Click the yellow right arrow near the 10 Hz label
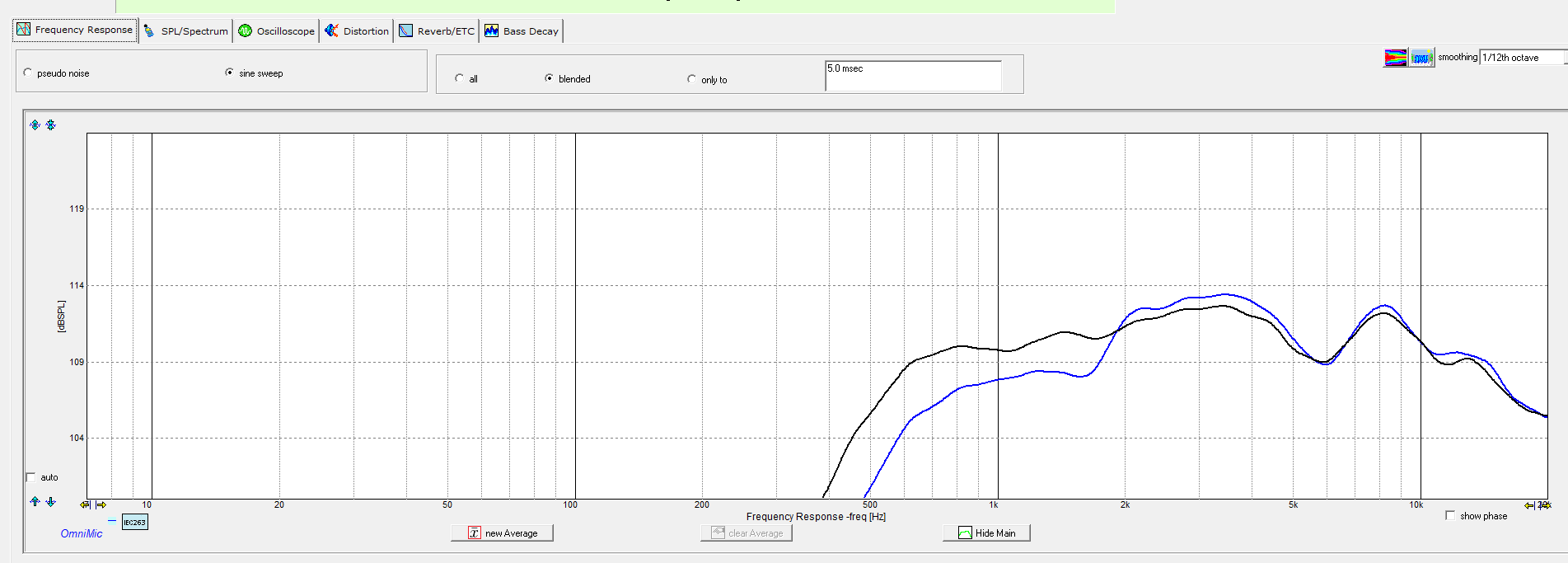The image size is (1568, 563). (x=101, y=504)
